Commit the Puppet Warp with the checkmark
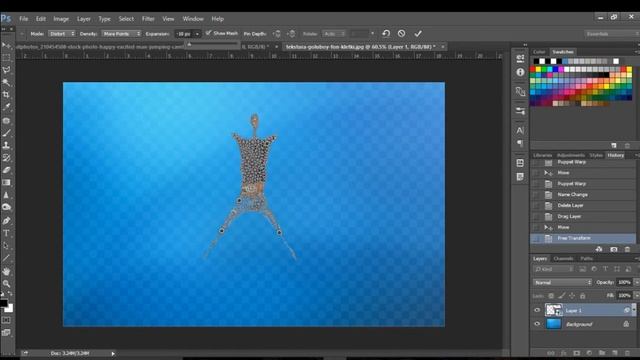 (x=418, y=33)
